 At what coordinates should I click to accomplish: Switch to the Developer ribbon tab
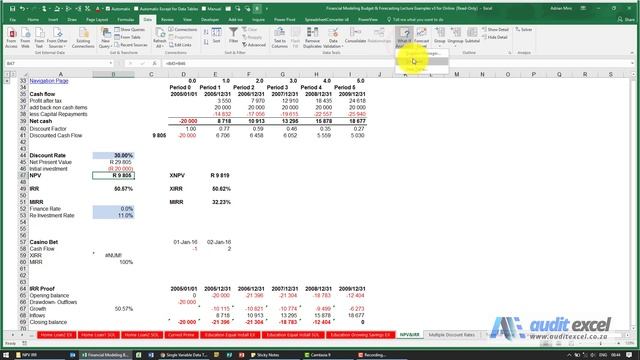click(x=210, y=19)
